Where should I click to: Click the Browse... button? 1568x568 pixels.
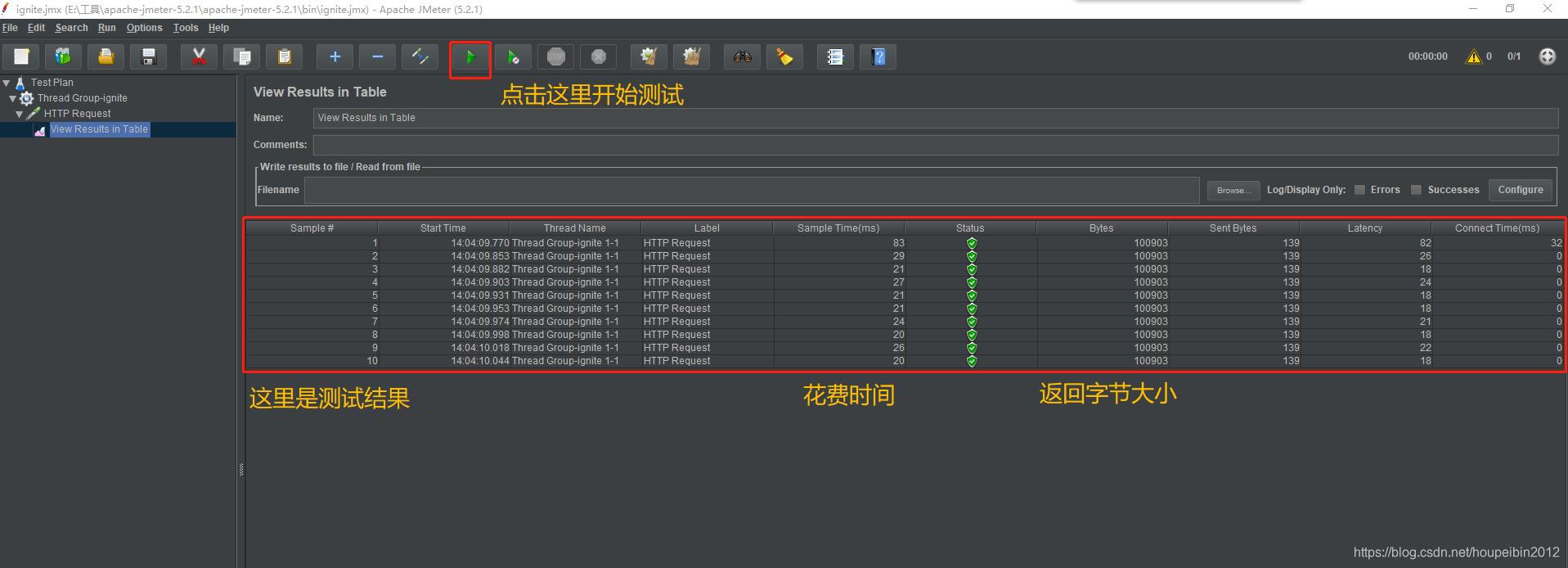pos(1233,190)
